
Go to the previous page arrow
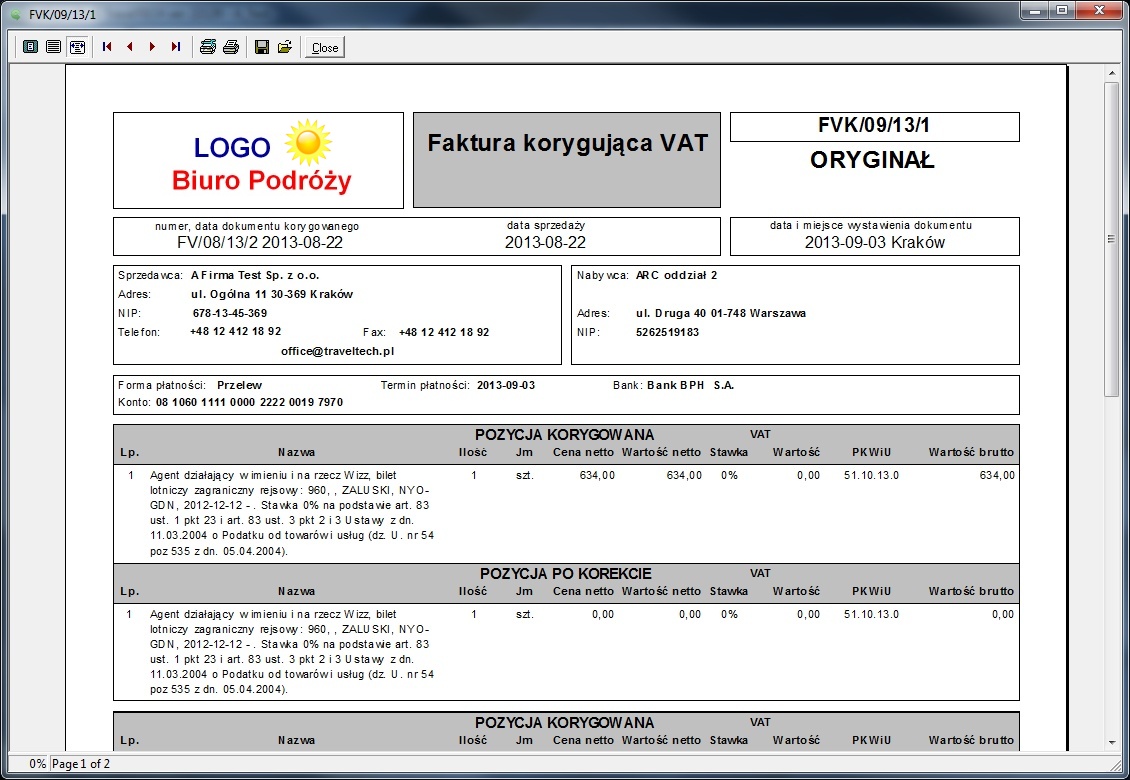[130, 47]
